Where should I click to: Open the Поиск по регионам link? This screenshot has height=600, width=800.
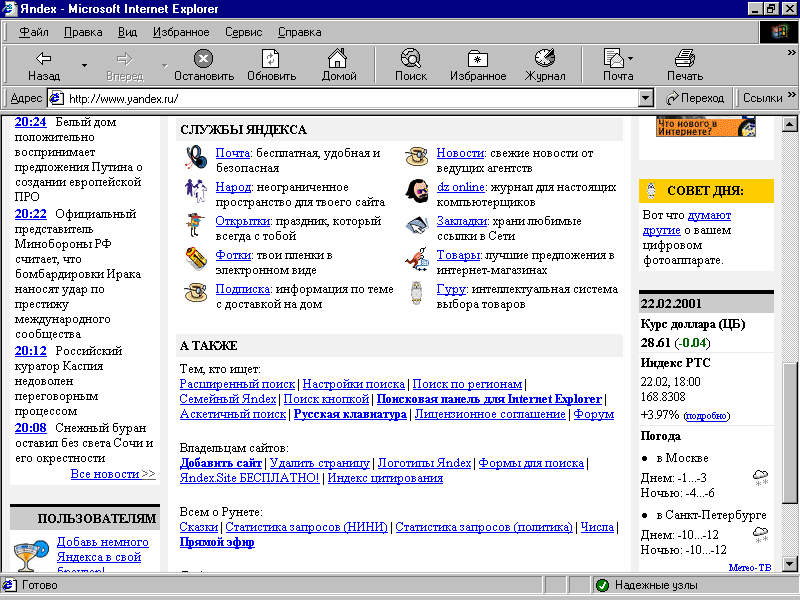pyautogui.click(x=467, y=384)
